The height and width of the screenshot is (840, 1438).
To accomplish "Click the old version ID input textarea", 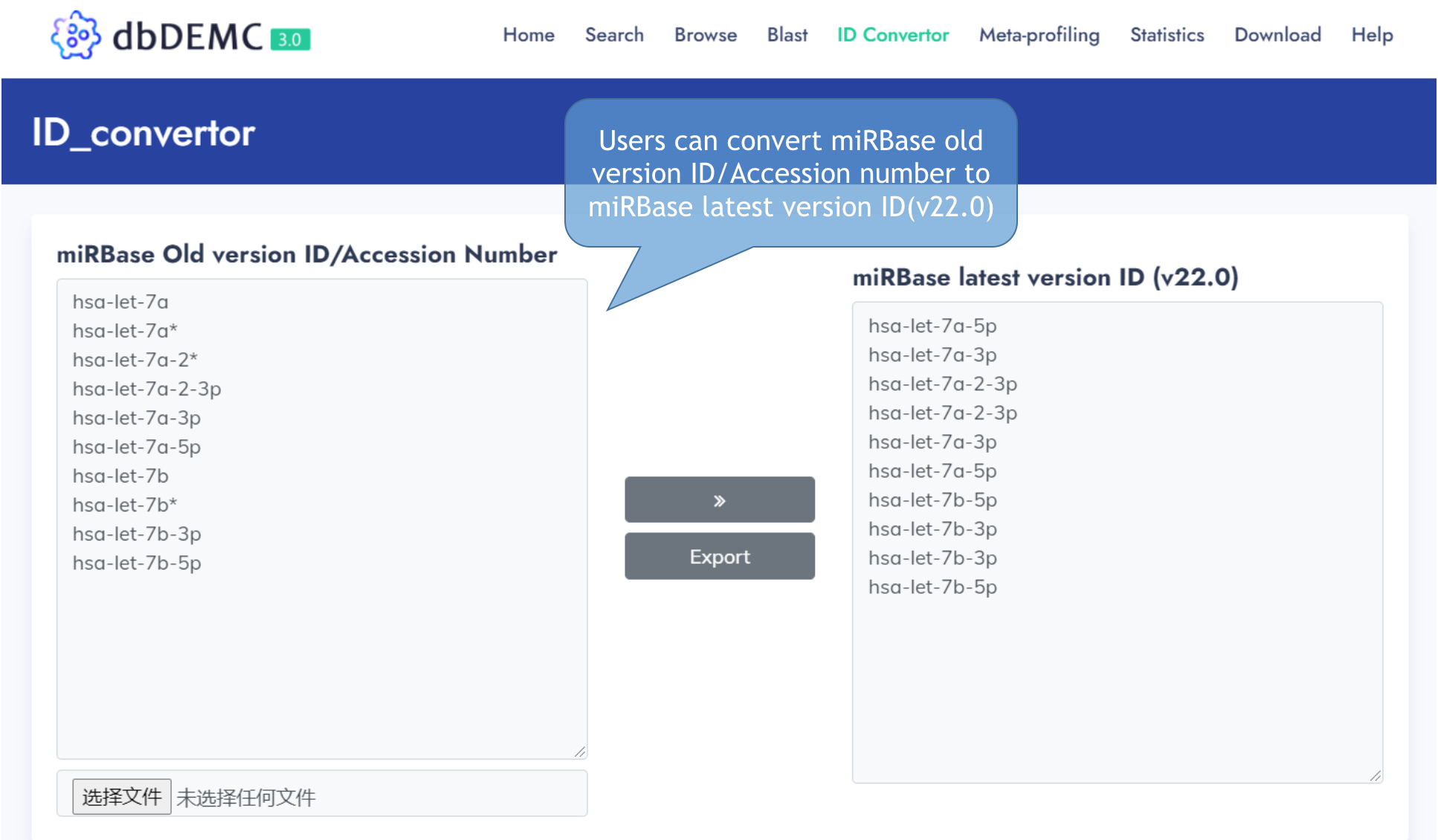I will 322,519.
